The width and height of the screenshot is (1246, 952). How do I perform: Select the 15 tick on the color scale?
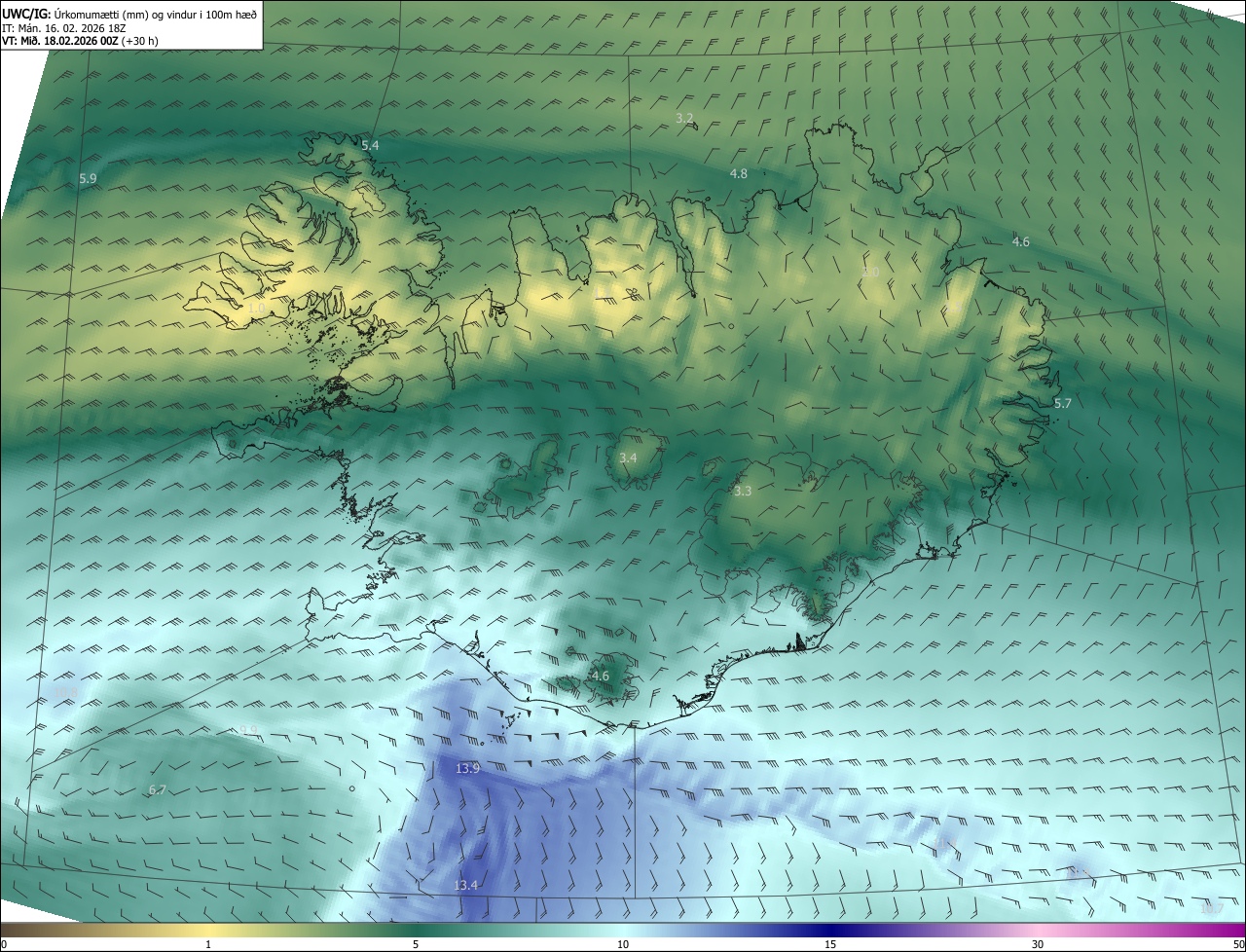(830, 945)
